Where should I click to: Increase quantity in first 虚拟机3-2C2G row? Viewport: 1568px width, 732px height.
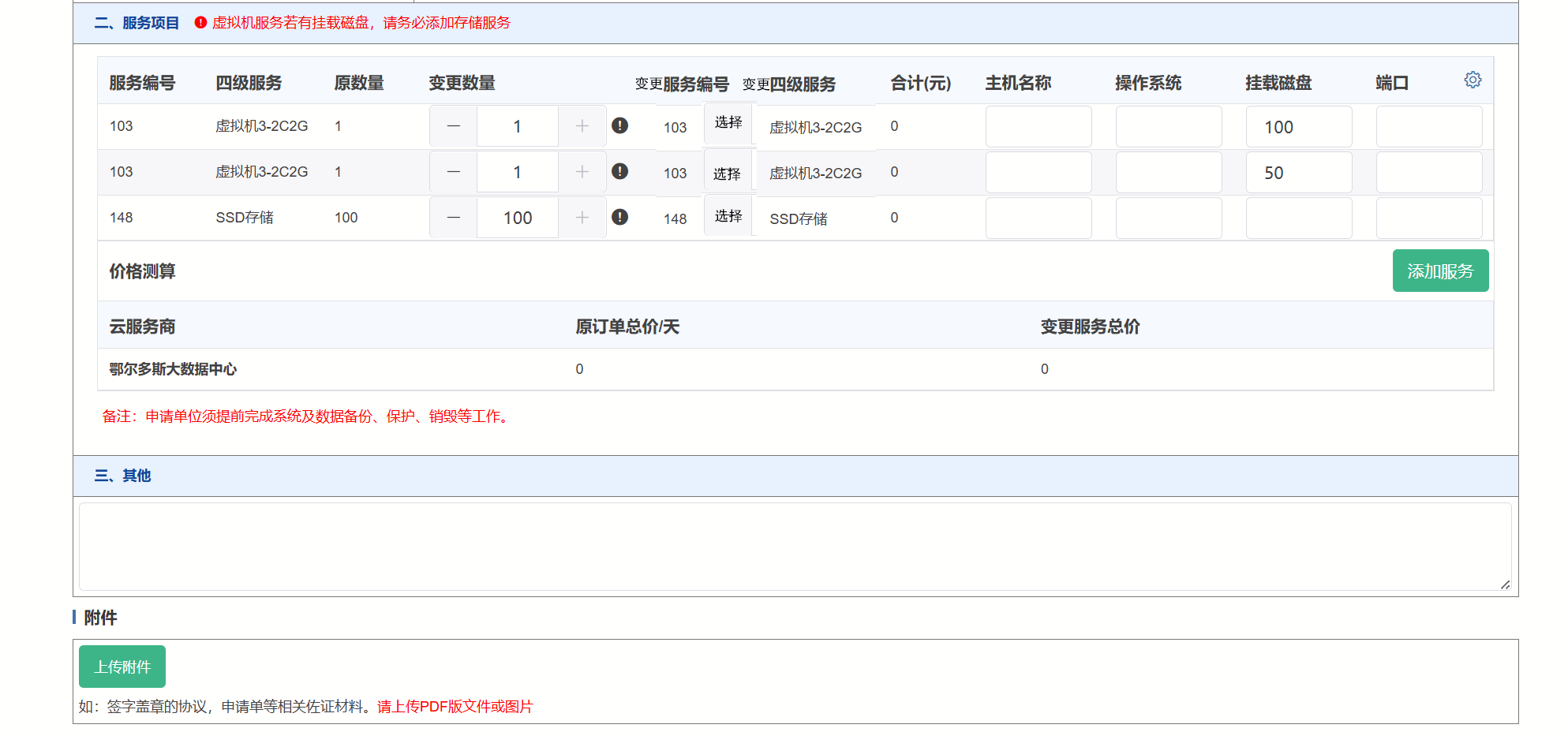(582, 126)
